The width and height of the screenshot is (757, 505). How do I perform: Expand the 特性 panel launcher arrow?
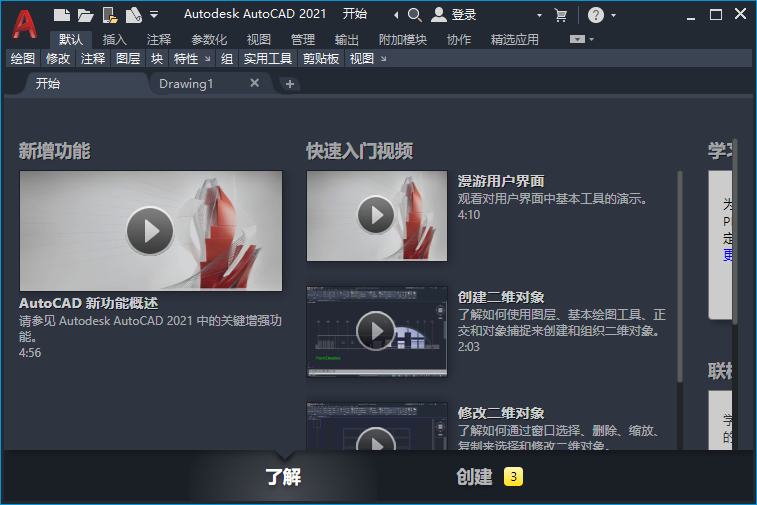[x=208, y=59]
